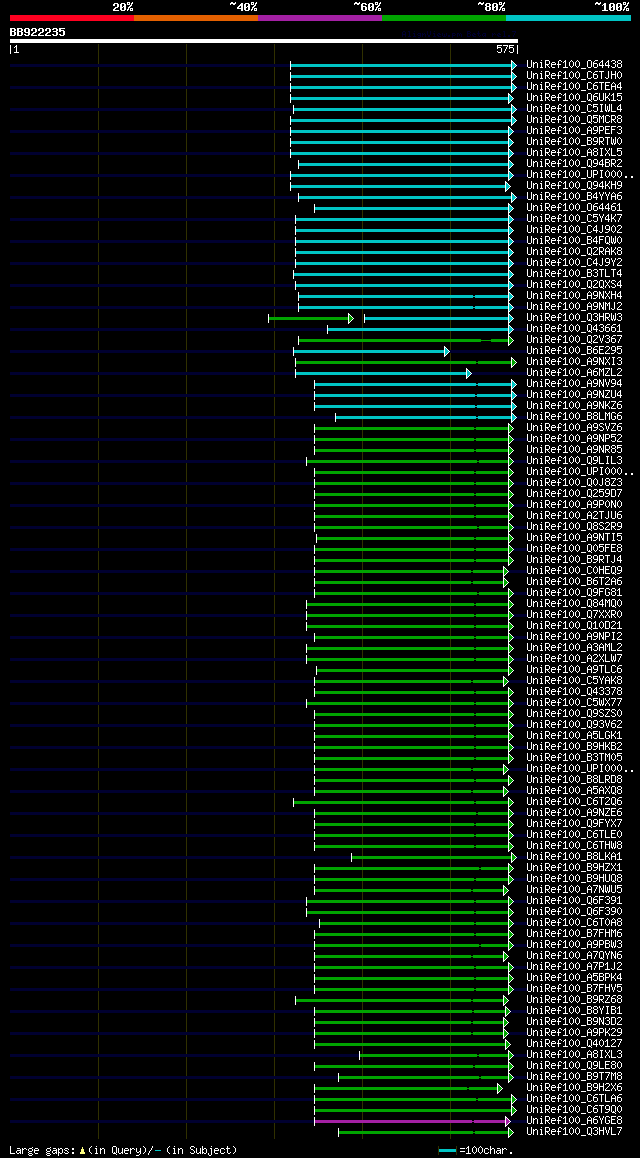
Task: Click the UniRef100_A9PEF3 label
Action: pyautogui.click(x=574, y=131)
